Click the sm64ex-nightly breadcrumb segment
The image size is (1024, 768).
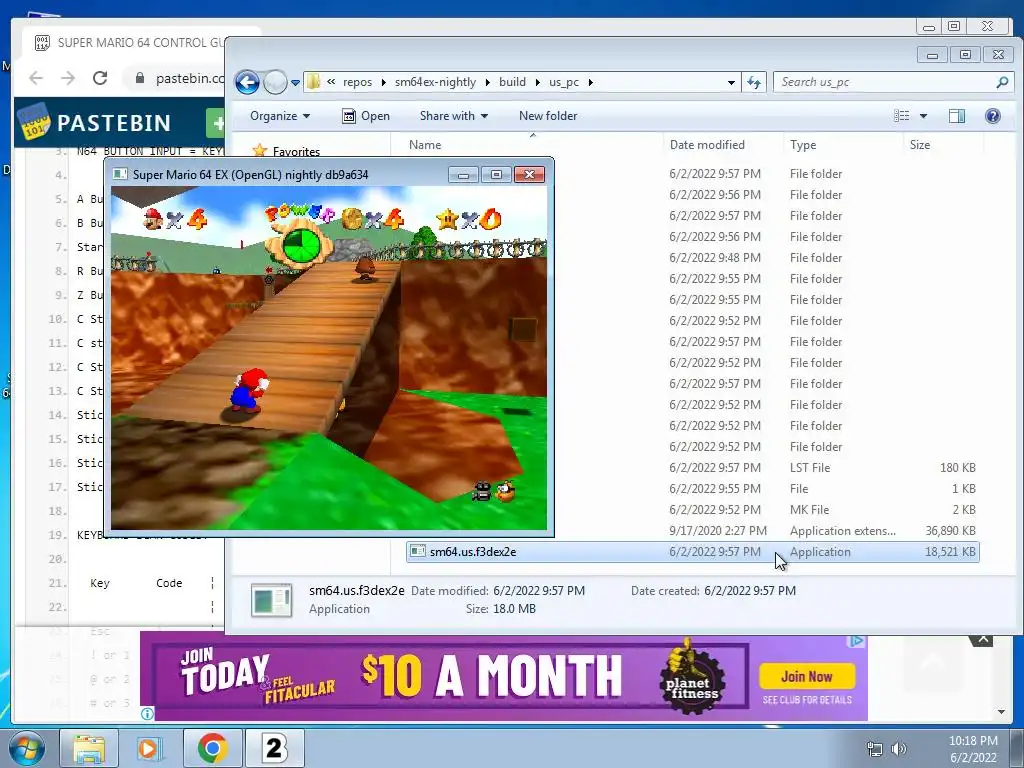pyautogui.click(x=435, y=82)
